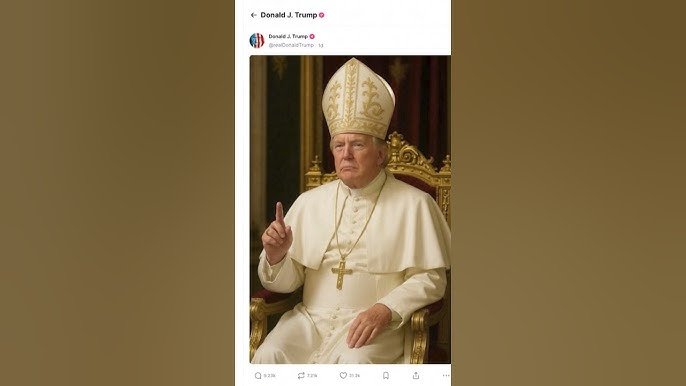View the like count number
The height and width of the screenshot is (386, 686).
(354, 375)
